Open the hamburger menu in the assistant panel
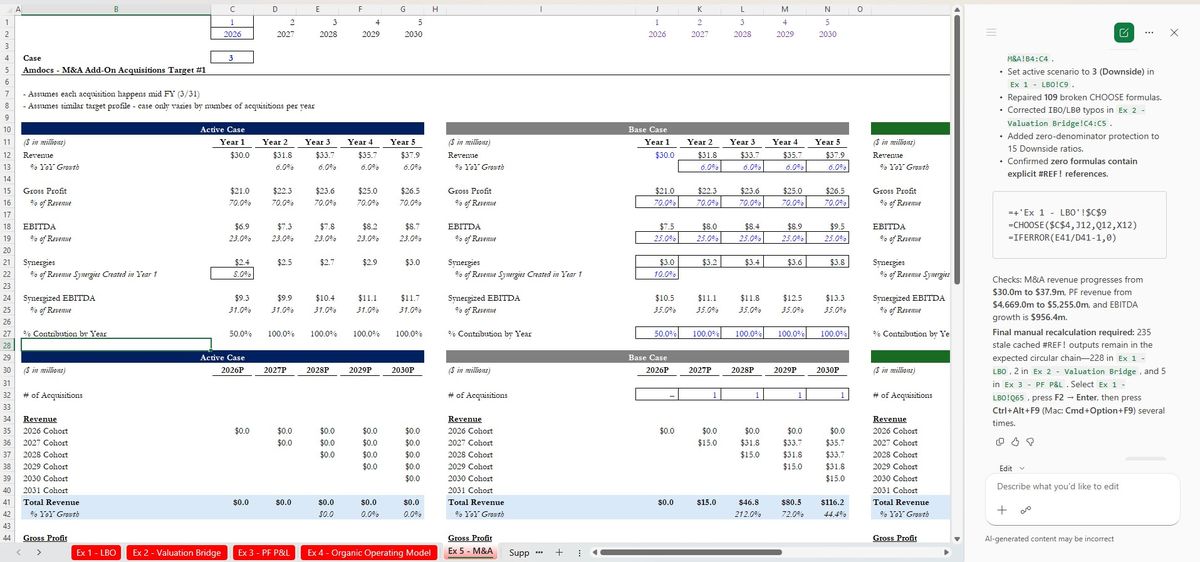Screen dimensions: 1200x562 click(x=993, y=33)
